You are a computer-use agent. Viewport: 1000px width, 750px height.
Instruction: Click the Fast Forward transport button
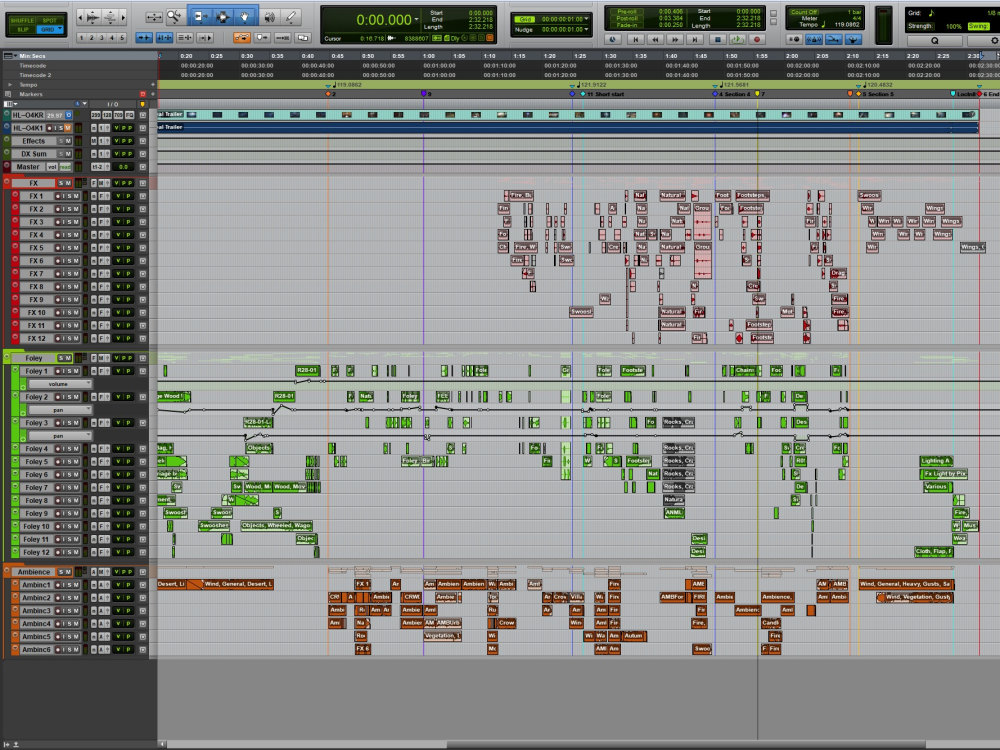click(x=675, y=40)
